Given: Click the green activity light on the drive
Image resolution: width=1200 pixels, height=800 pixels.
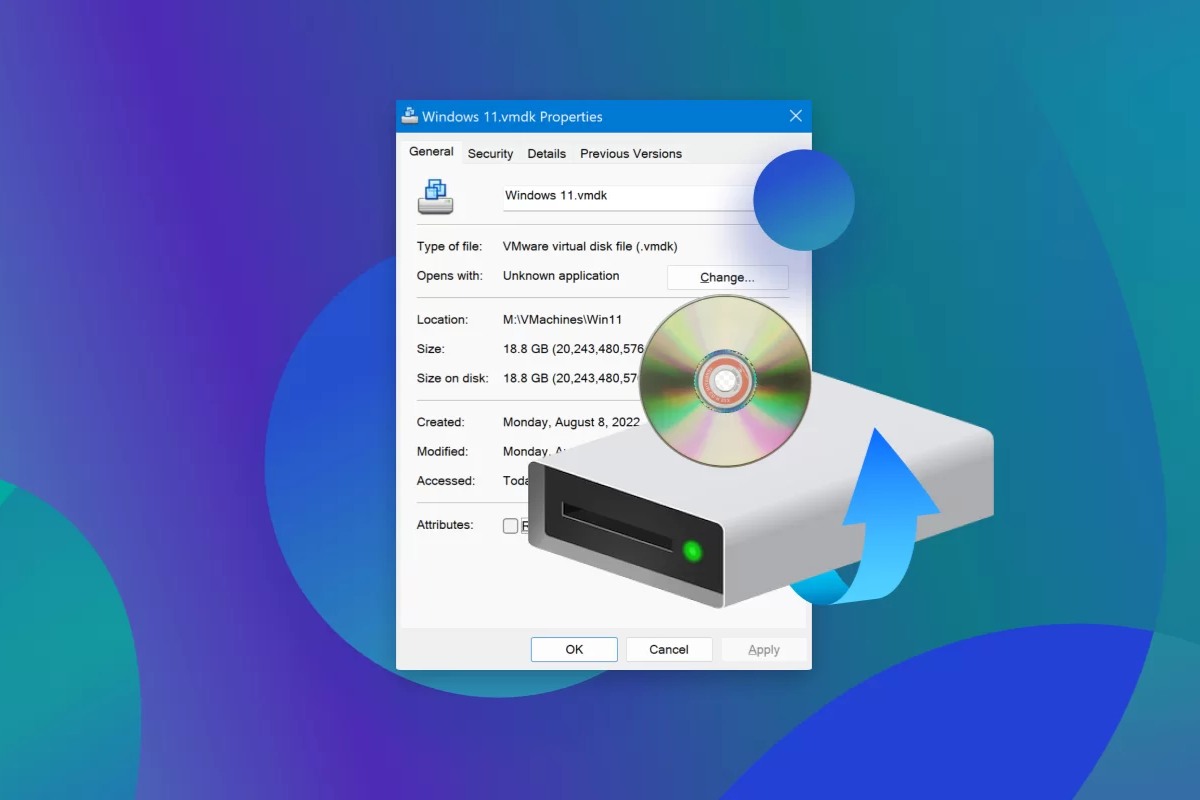Looking at the screenshot, I should (693, 551).
